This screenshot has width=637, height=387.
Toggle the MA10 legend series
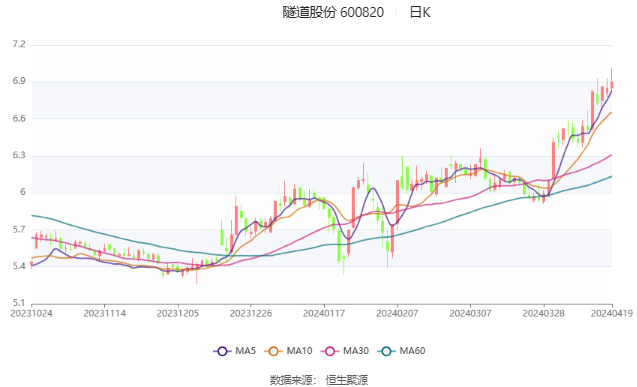[288, 351]
